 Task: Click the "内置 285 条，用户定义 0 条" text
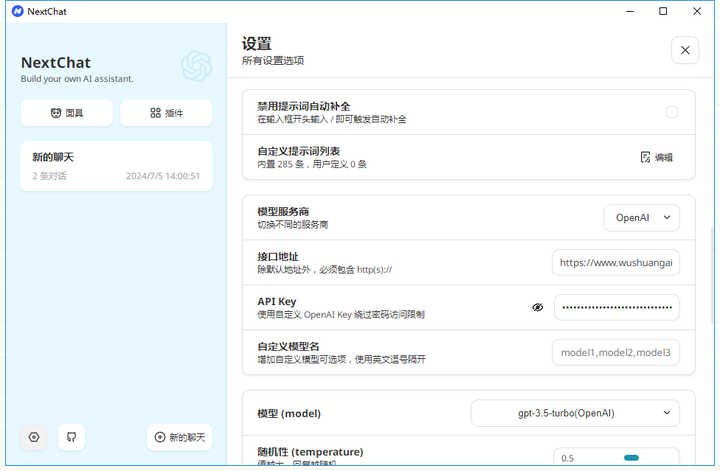tap(312, 164)
